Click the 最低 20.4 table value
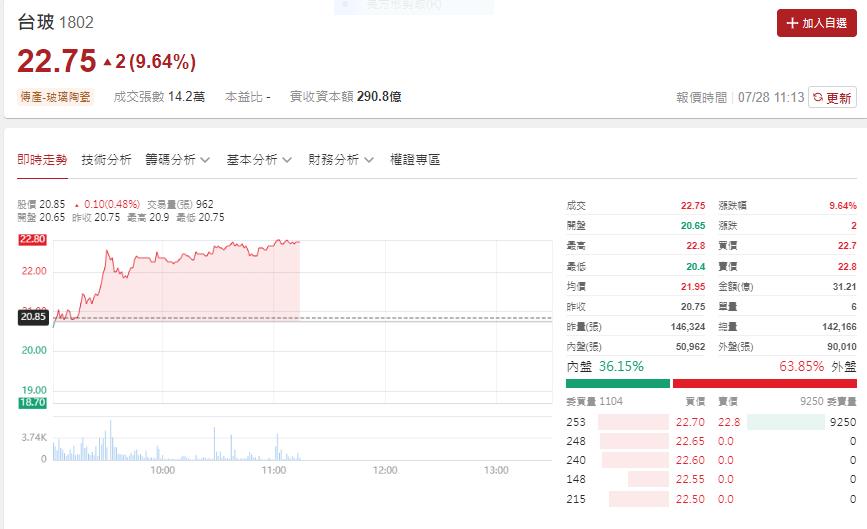The width and height of the screenshot is (867, 529). (696, 266)
